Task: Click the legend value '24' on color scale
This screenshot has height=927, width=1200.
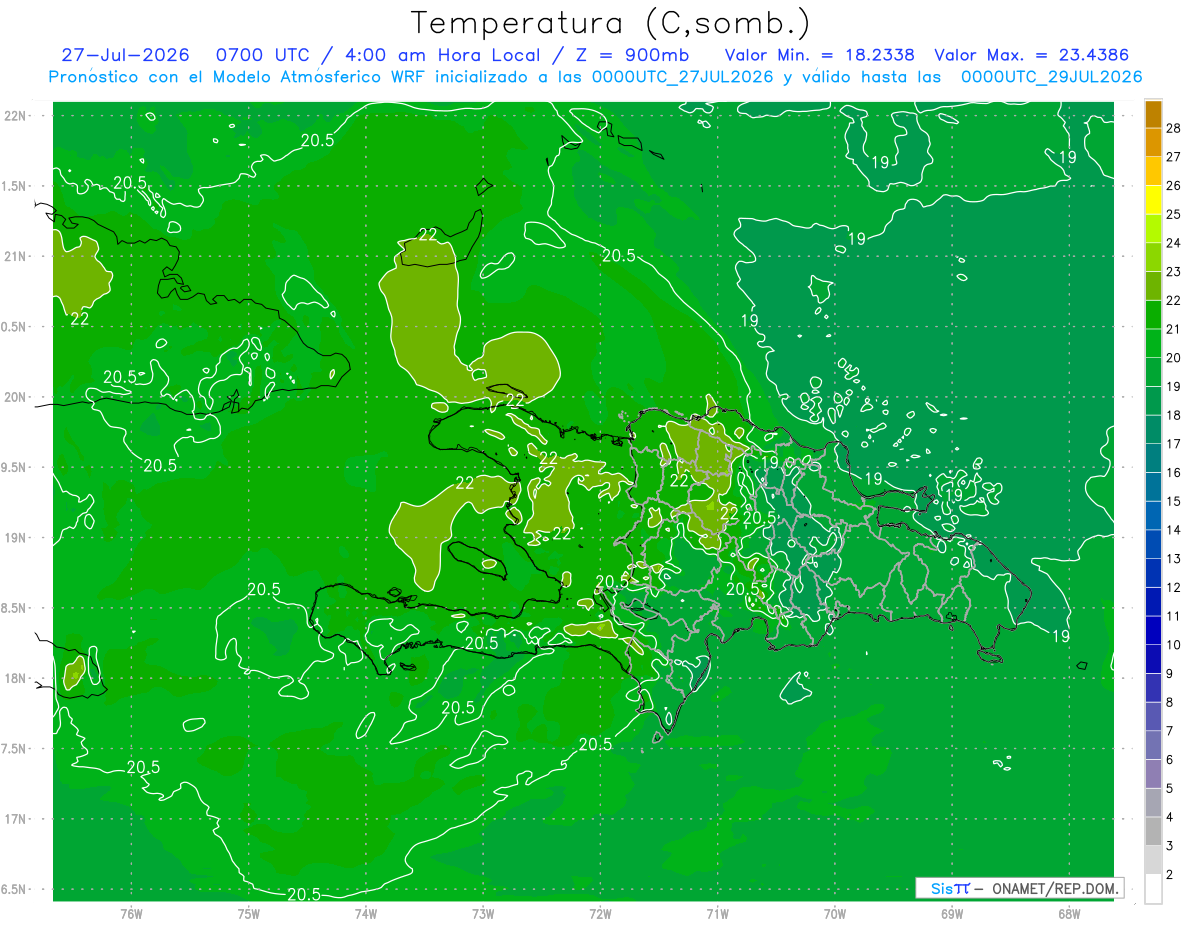Action: point(1174,243)
